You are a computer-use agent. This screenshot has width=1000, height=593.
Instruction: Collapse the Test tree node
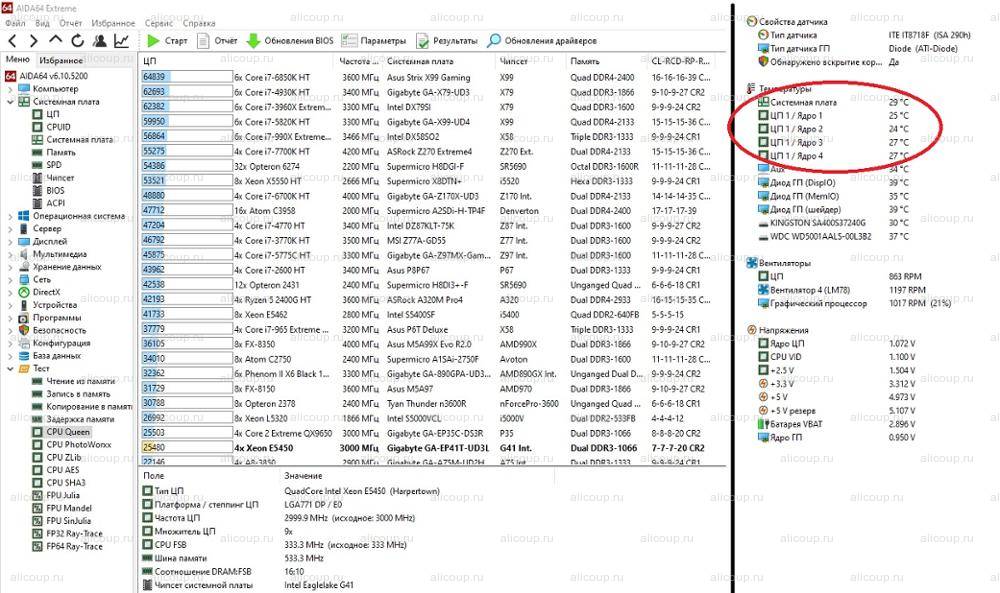(11, 368)
